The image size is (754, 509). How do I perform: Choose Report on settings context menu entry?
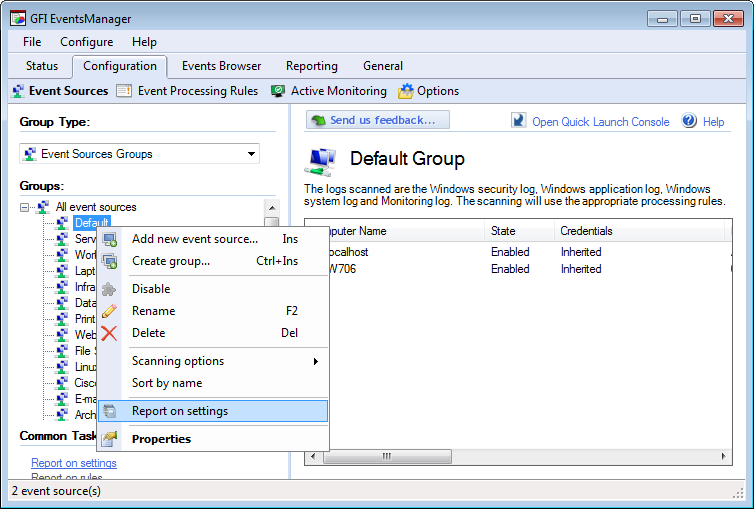pyautogui.click(x=213, y=411)
